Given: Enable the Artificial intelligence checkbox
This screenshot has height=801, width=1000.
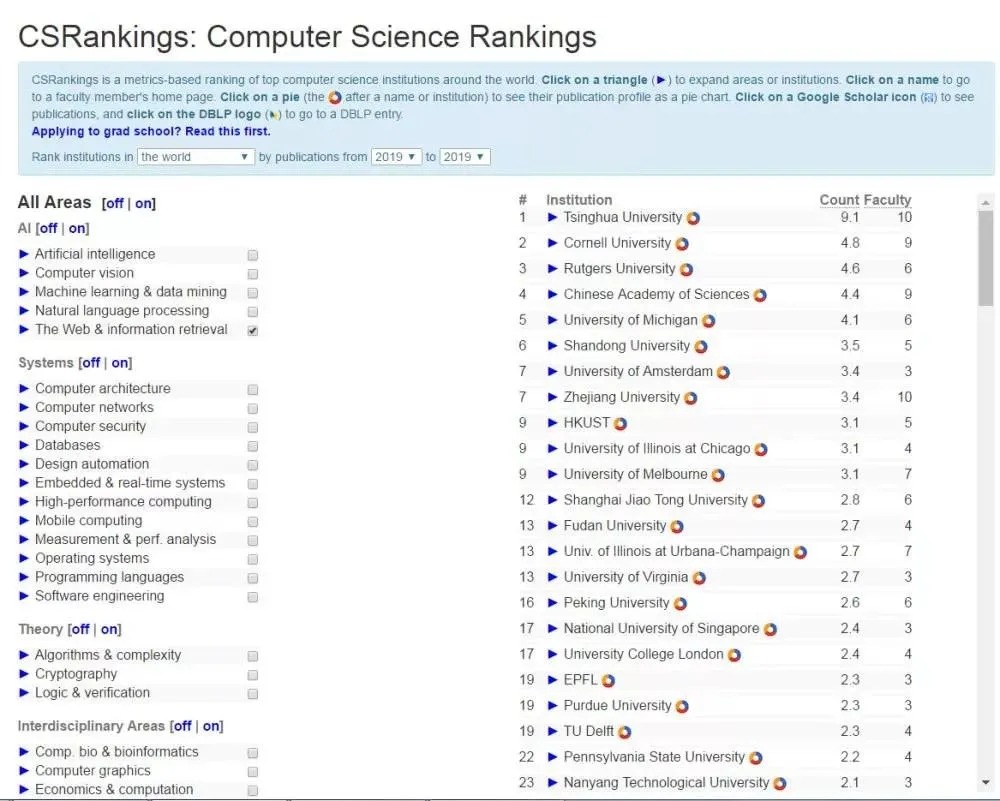Looking at the screenshot, I should (x=253, y=255).
